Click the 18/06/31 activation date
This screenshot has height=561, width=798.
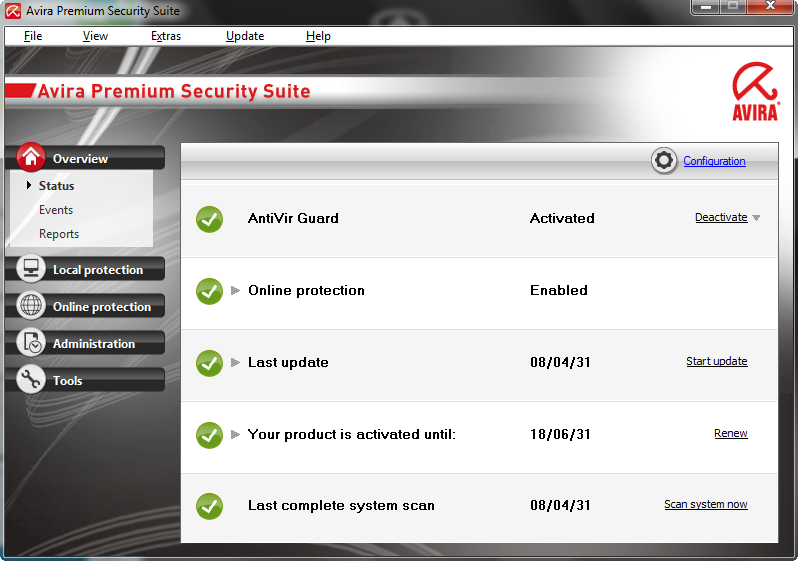point(560,434)
